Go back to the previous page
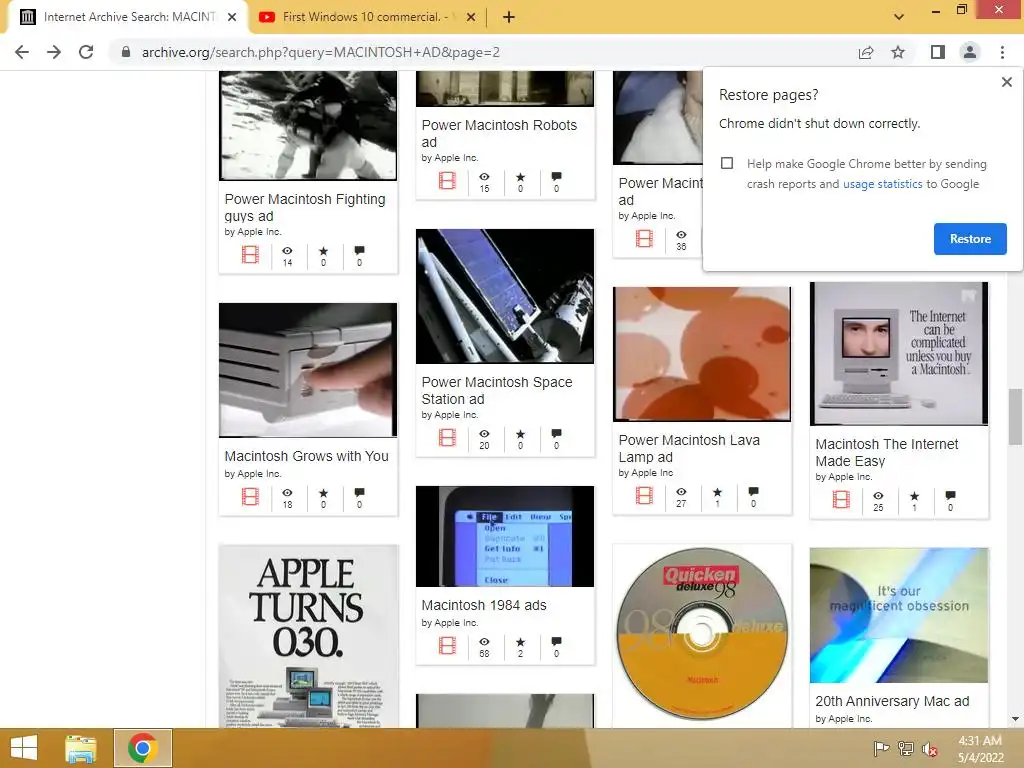 22,52
